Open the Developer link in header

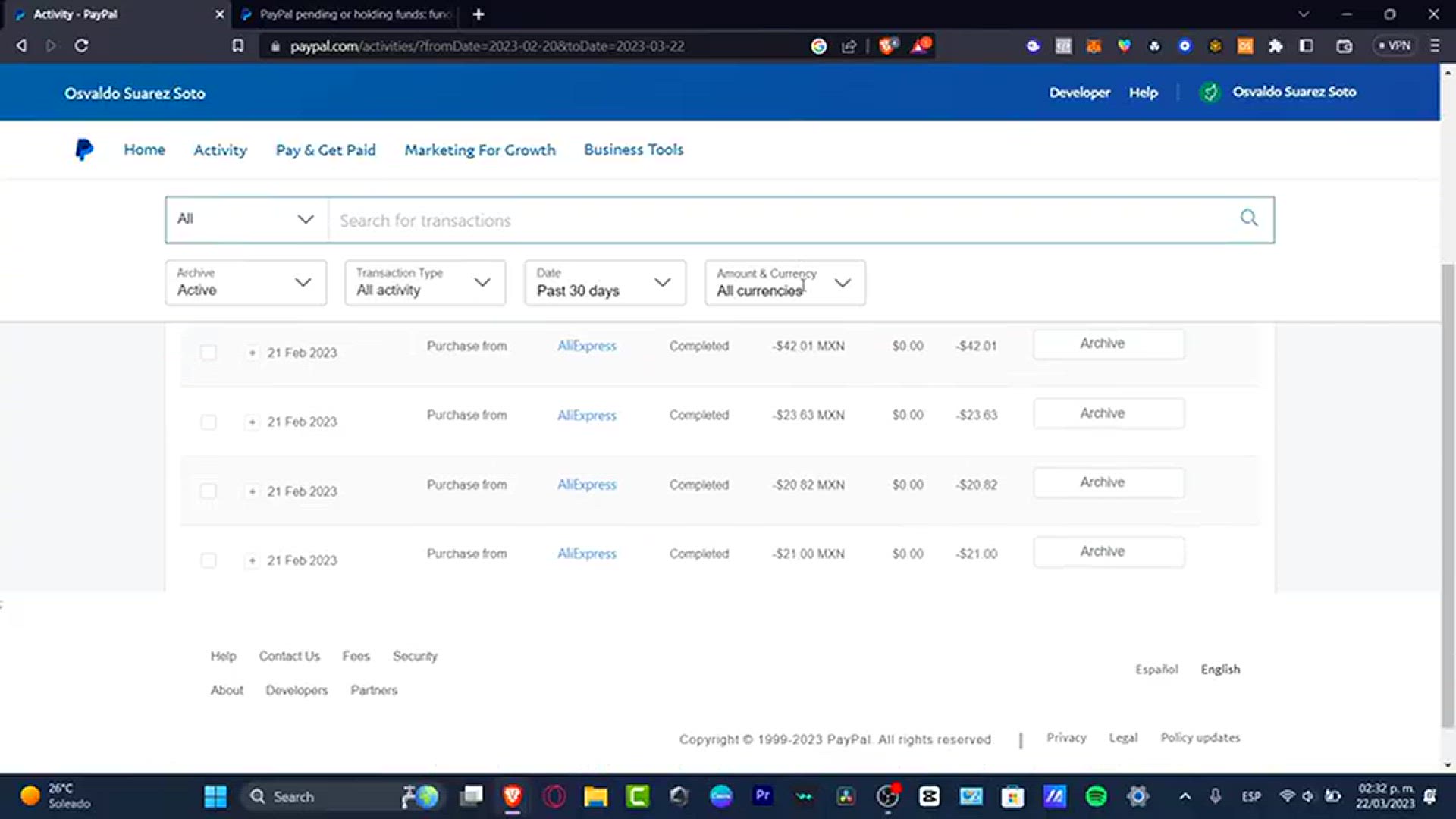(1079, 93)
